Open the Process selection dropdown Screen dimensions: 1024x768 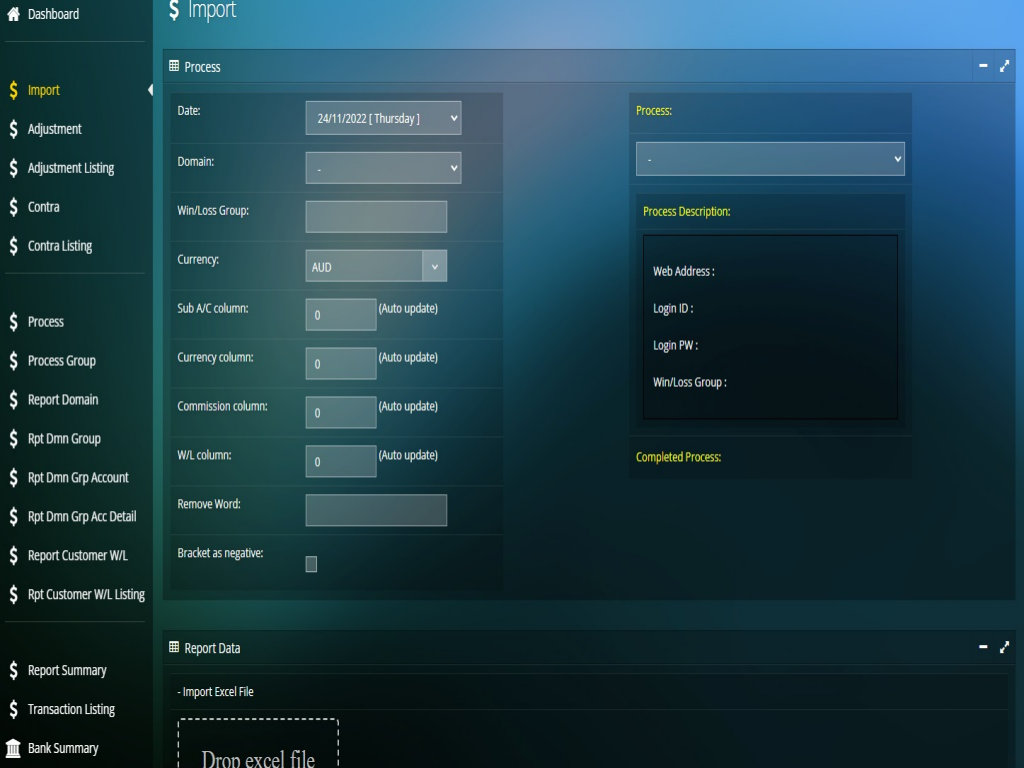pos(770,159)
